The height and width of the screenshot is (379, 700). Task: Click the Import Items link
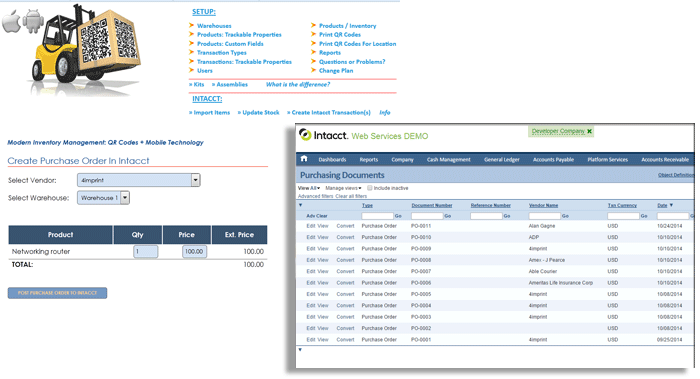210,112
